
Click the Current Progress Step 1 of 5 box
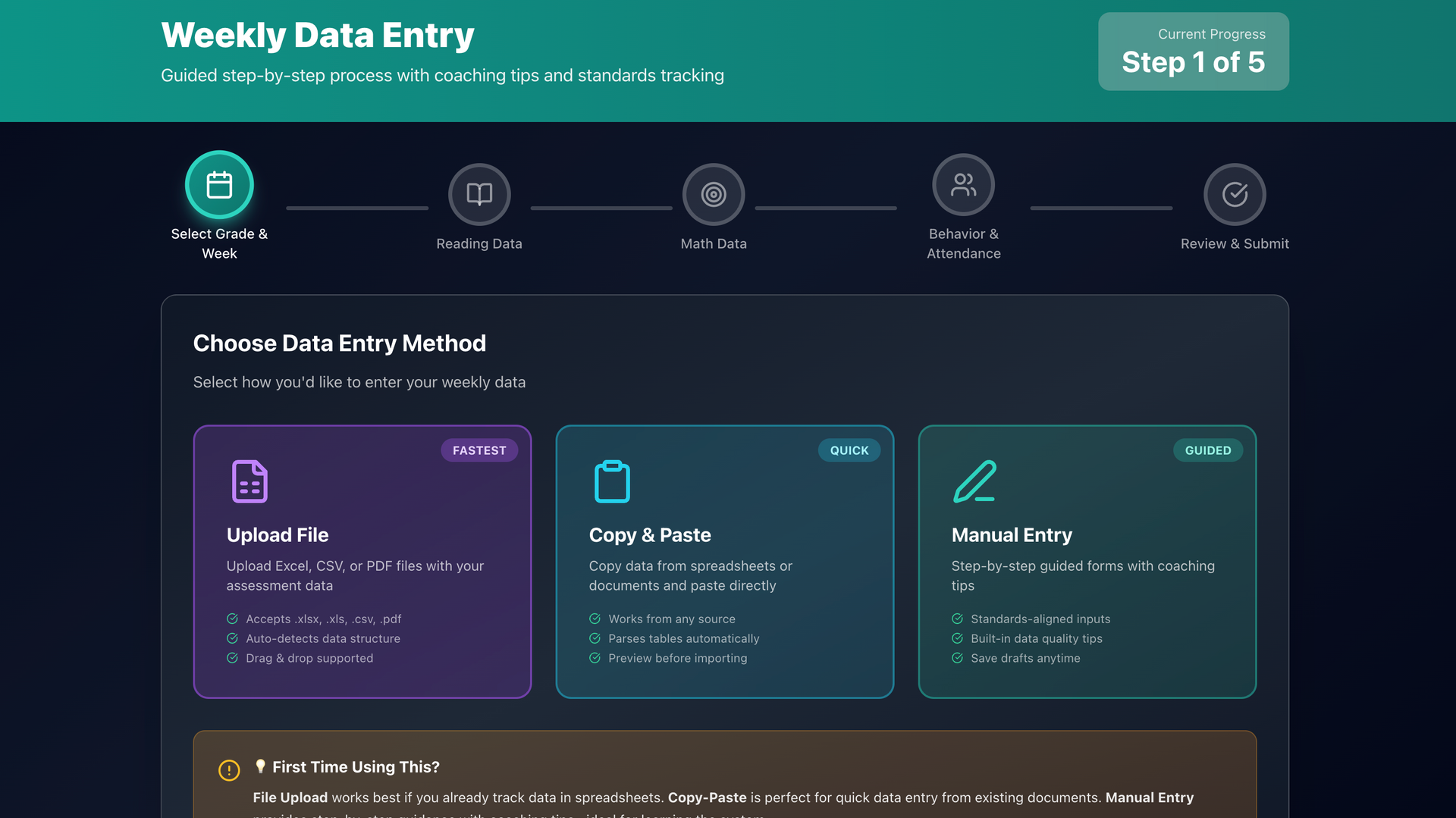coord(1194,52)
